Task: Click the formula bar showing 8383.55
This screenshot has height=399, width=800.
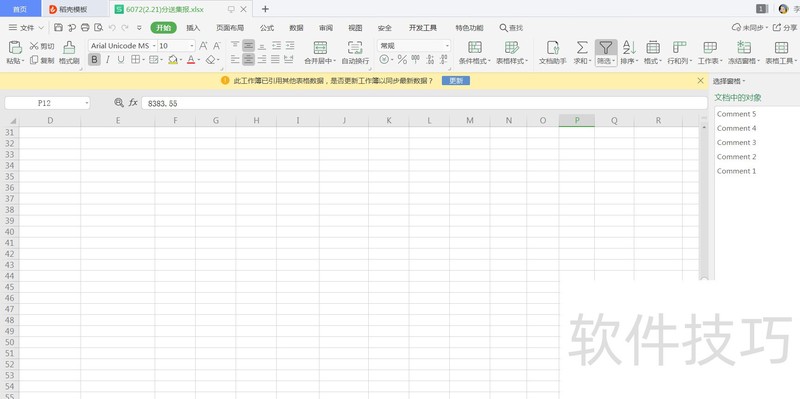Action: tap(424, 103)
